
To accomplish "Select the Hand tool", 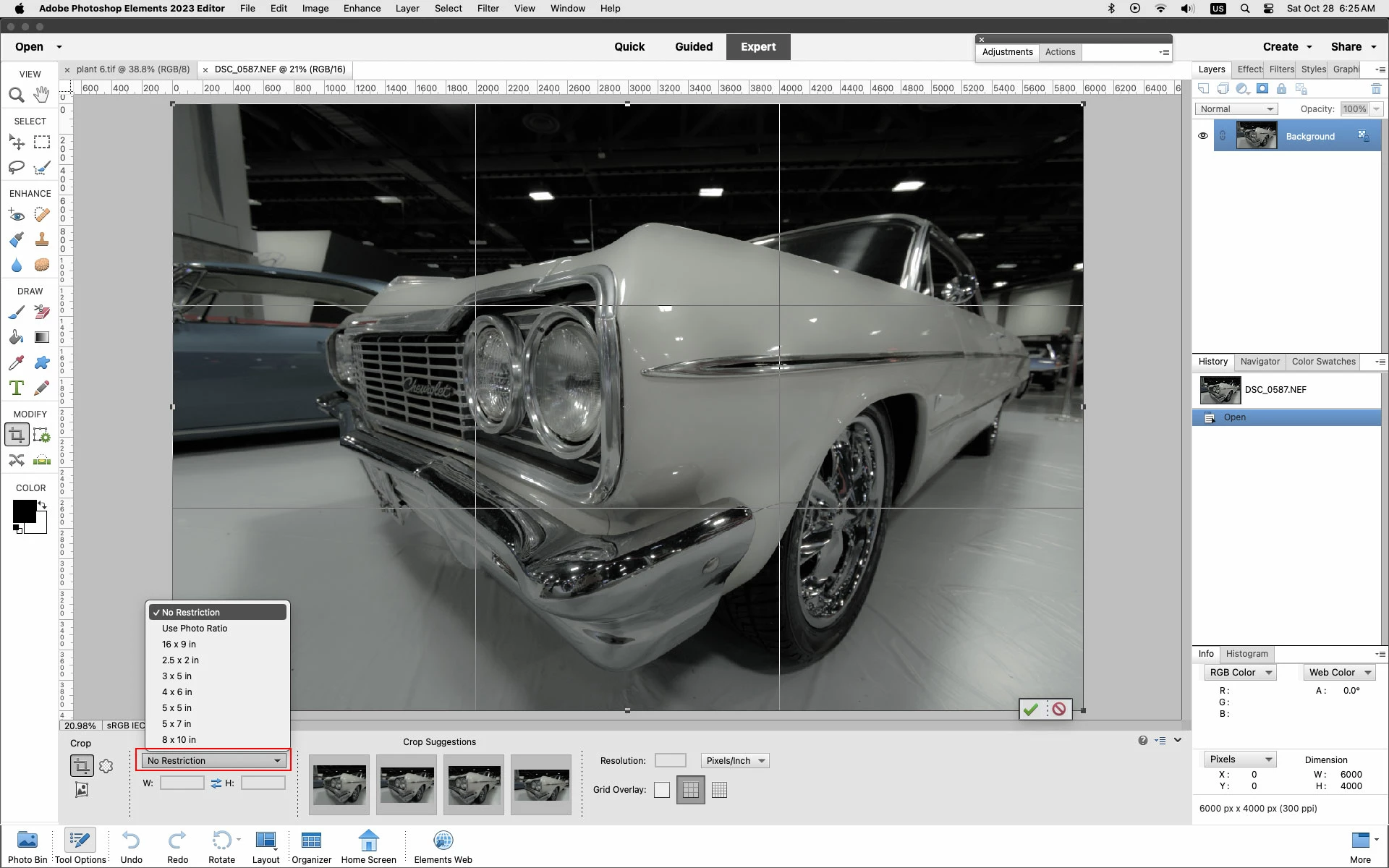I will point(42,95).
